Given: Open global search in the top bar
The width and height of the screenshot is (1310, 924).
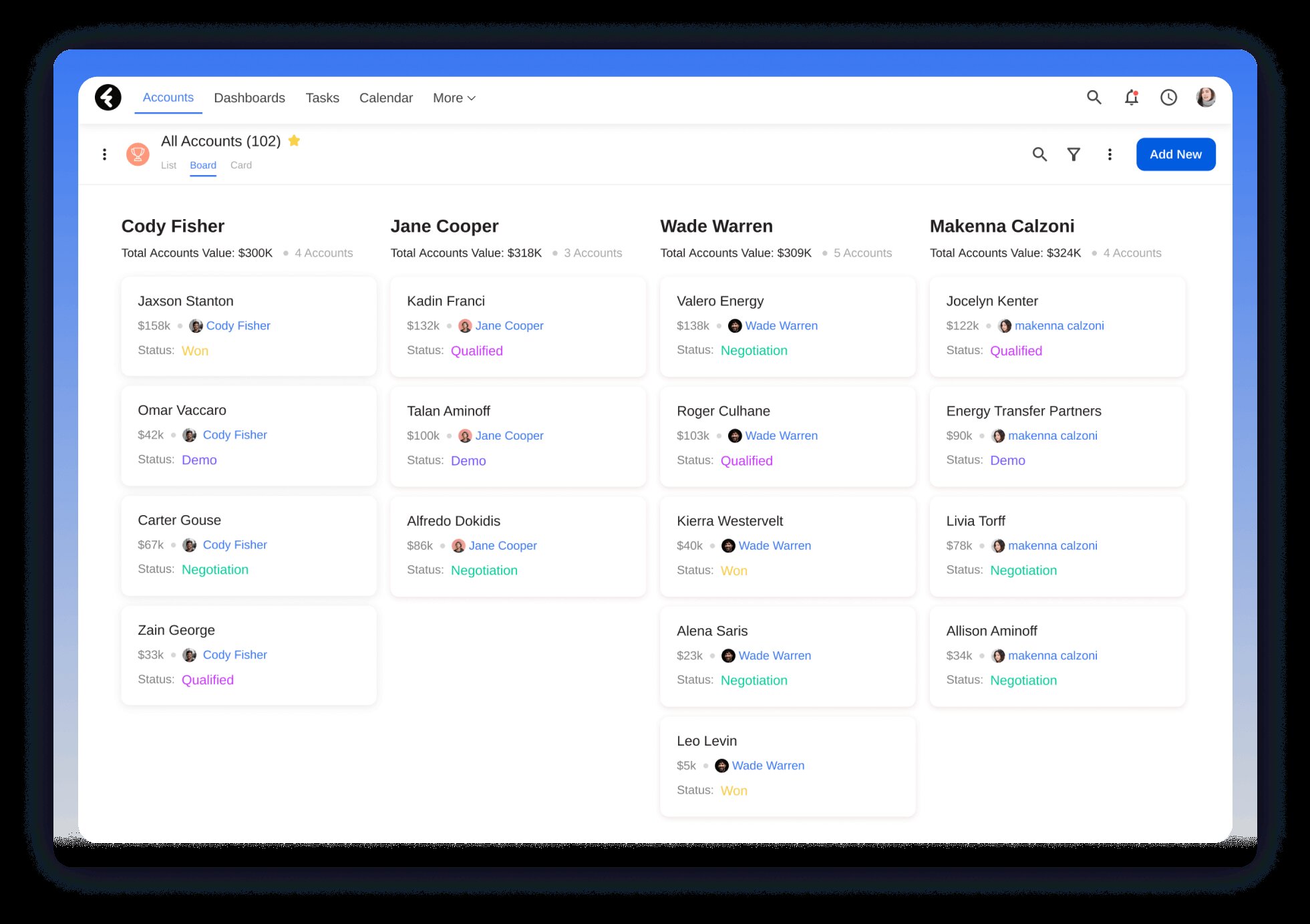Looking at the screenshot, I should 1094,98.
